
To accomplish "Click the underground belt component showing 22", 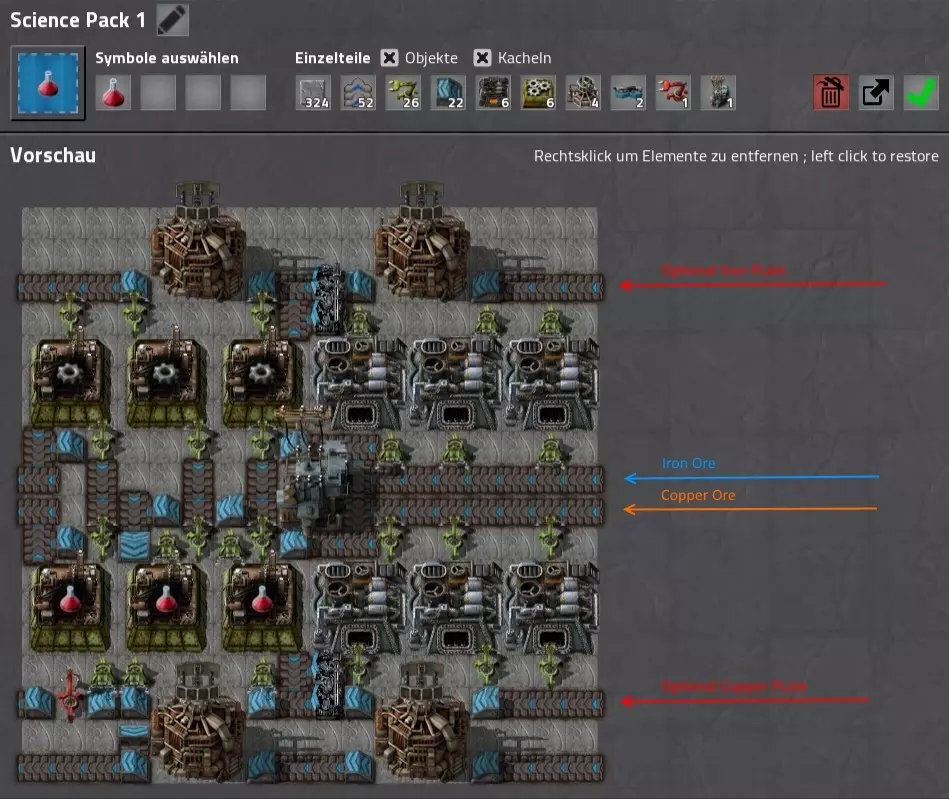I will coord(448,93).
